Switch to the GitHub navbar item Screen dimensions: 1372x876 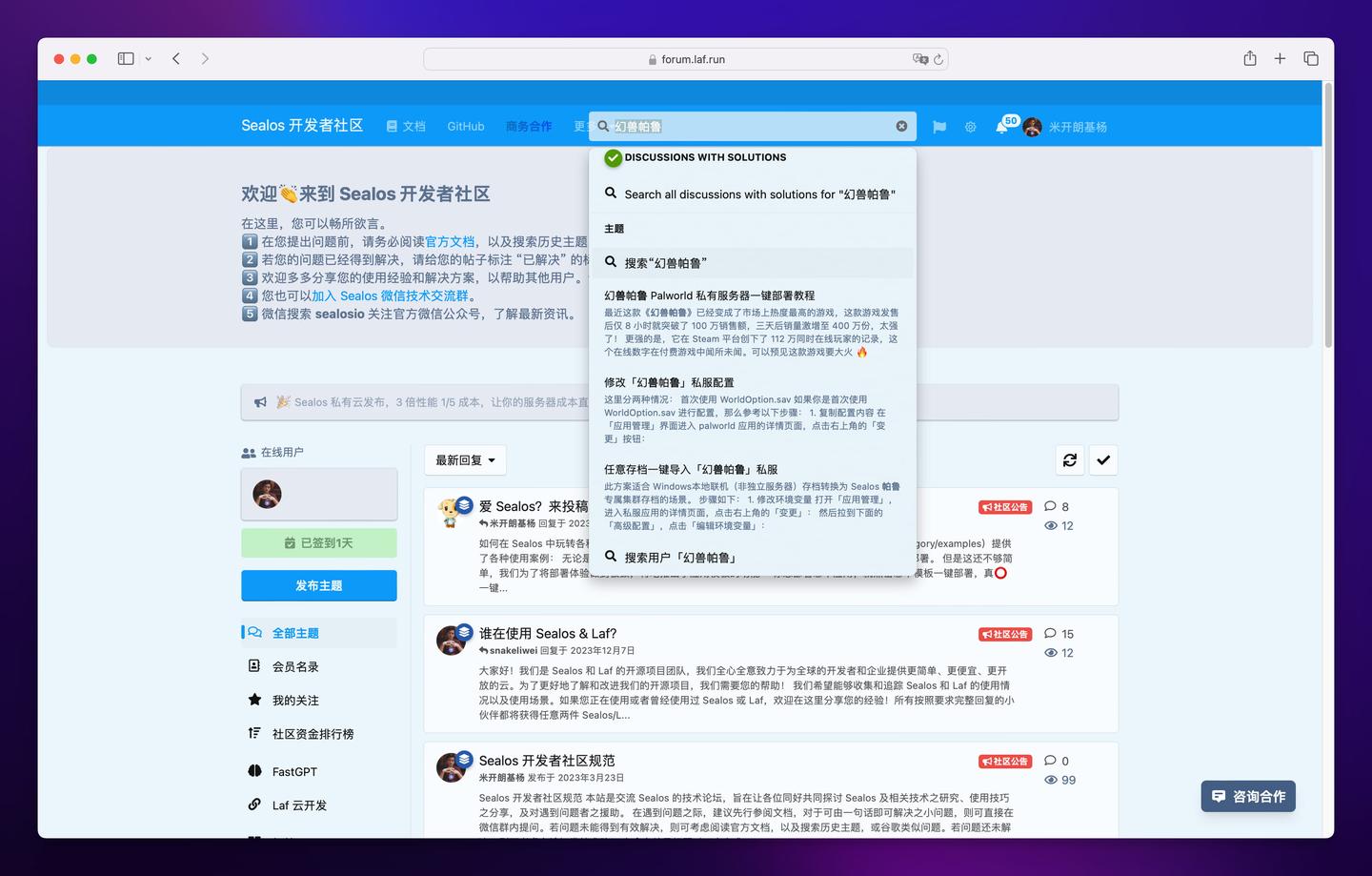[x=465, y=126]
